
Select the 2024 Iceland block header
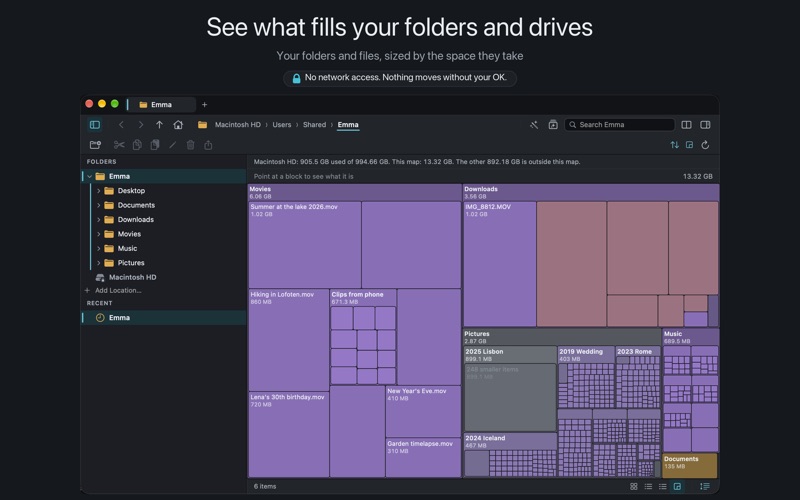(x=510, y=441)
